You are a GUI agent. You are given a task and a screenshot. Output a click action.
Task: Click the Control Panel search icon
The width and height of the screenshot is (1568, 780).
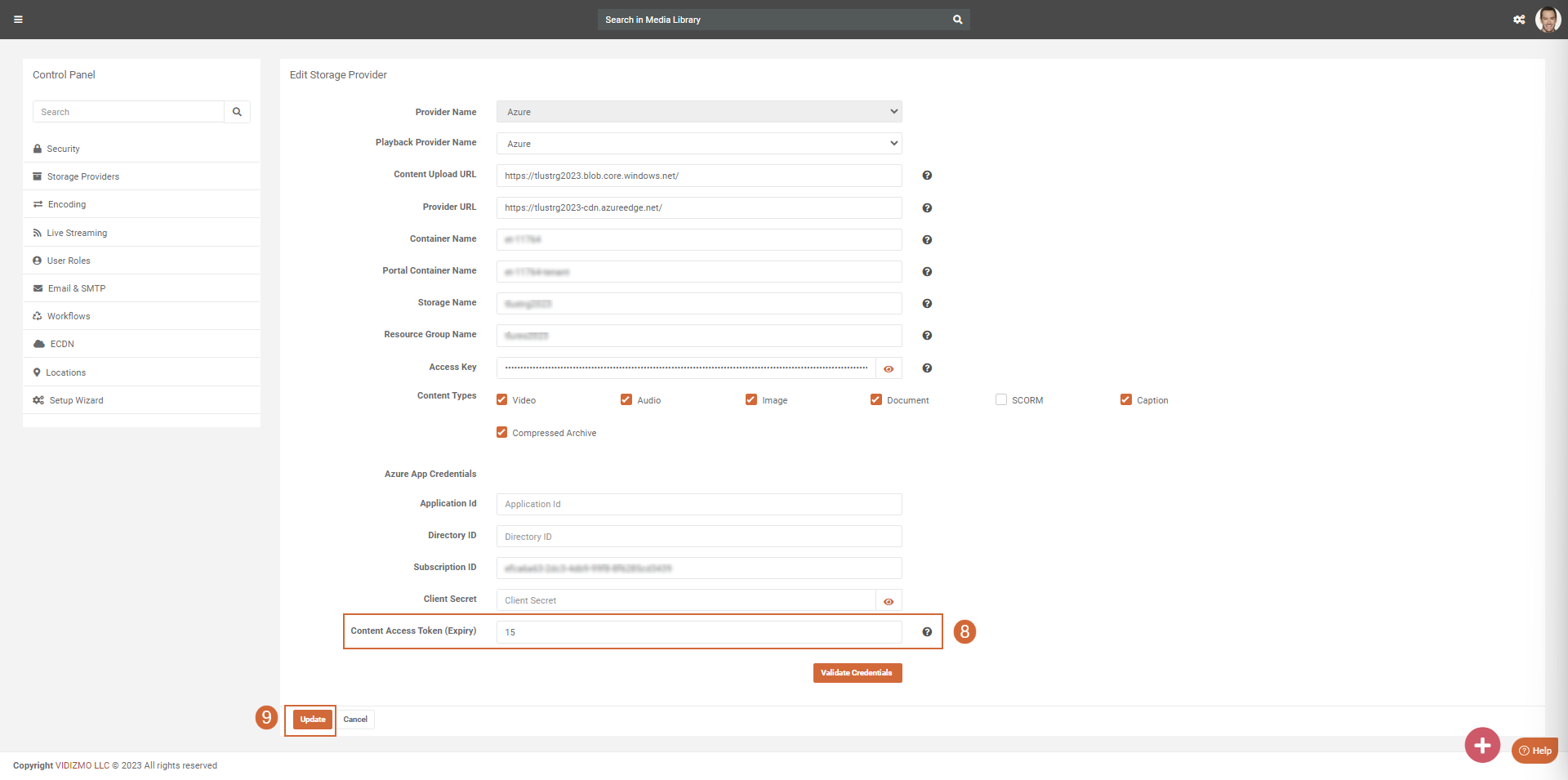pos(237,112)
